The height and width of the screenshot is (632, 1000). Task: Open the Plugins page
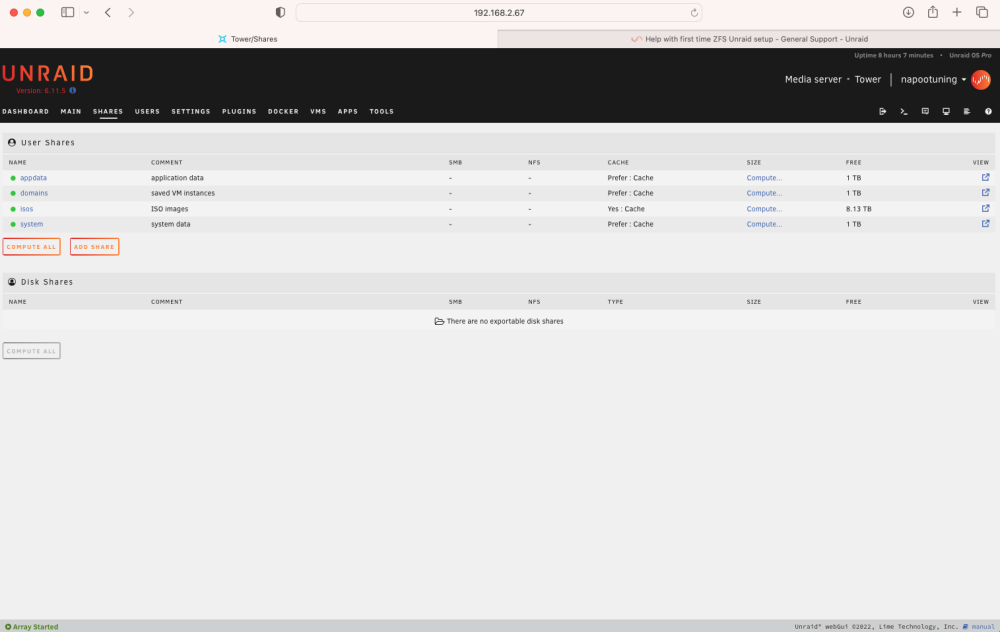(x=239, y=112)
